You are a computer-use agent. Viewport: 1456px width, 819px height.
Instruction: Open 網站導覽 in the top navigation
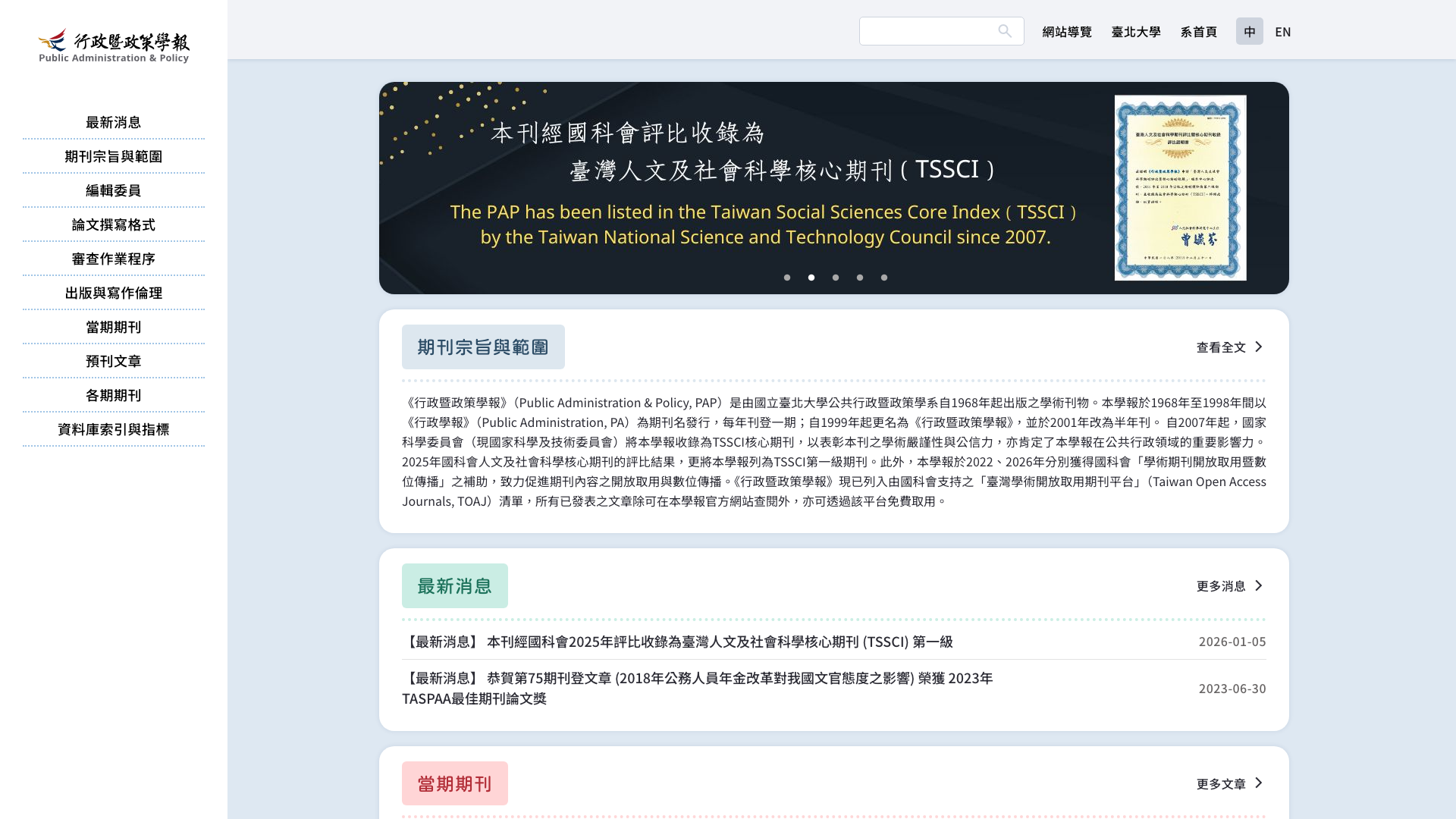point(1066,31)
